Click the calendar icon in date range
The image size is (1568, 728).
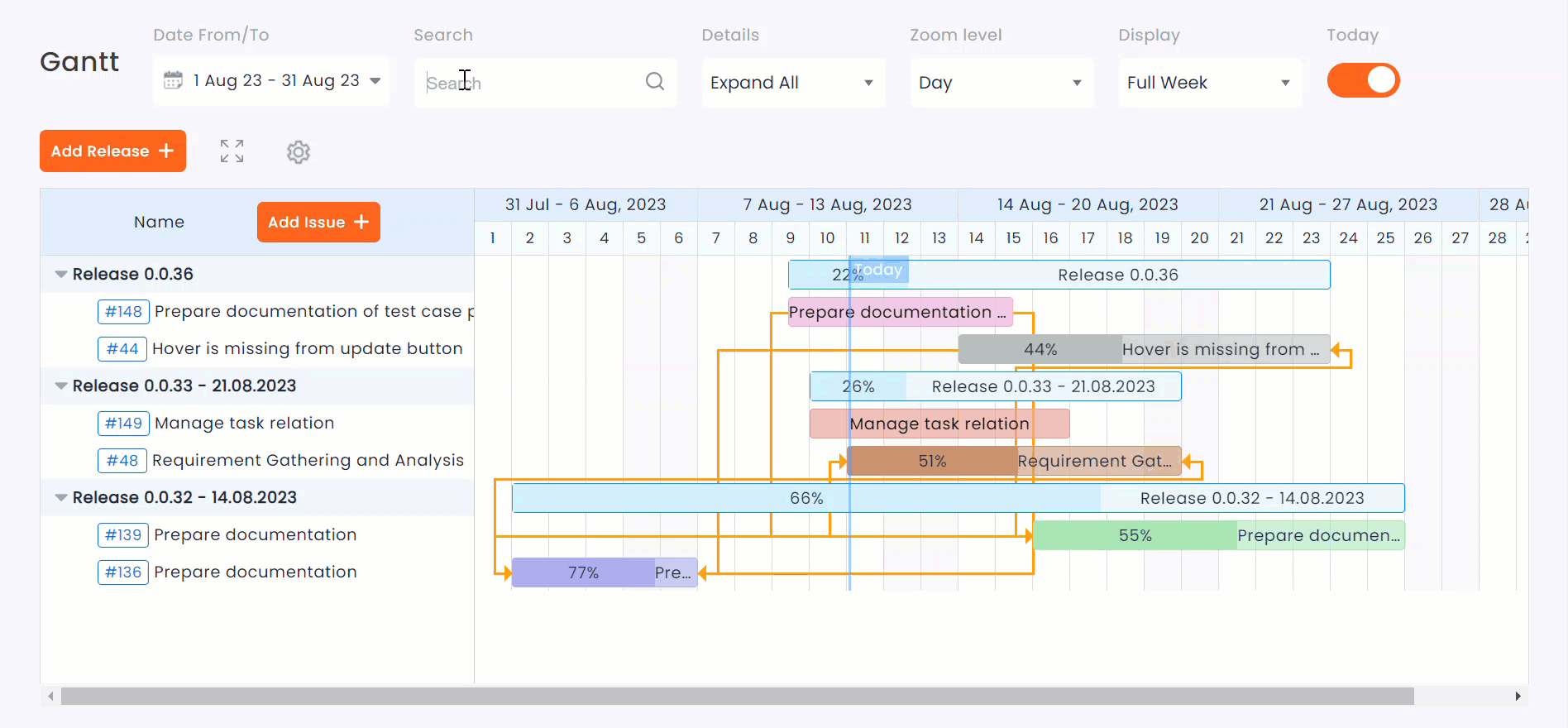pos(173,80)
